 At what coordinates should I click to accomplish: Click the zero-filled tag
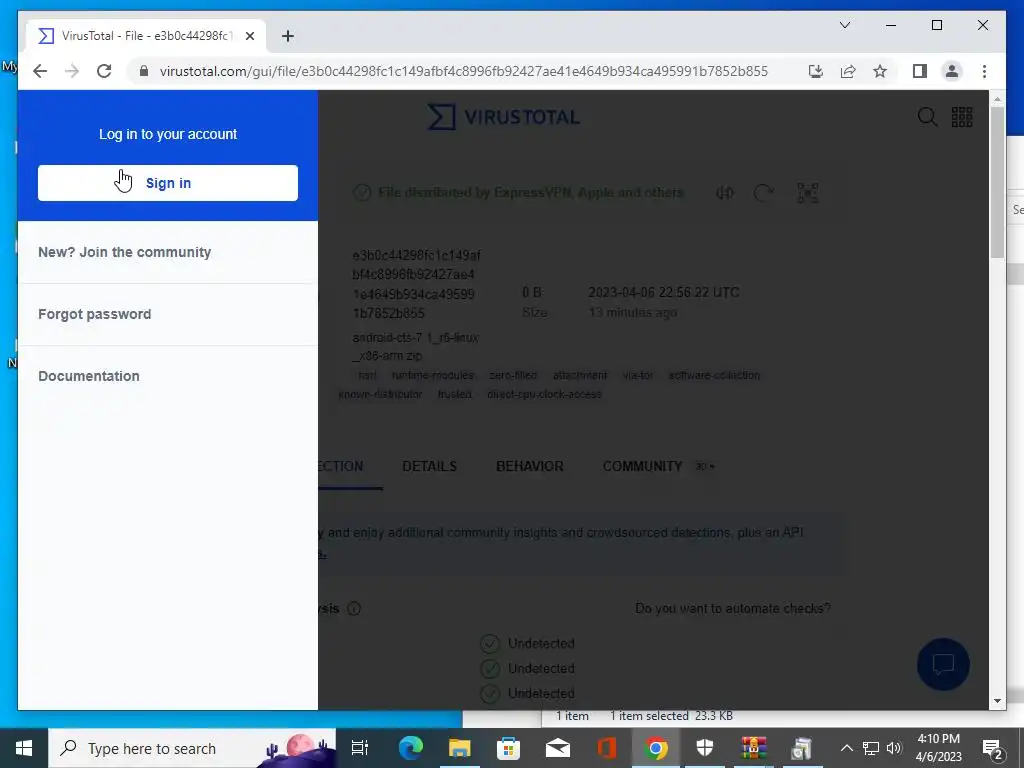pyautogui.click(x=513, y=376)
